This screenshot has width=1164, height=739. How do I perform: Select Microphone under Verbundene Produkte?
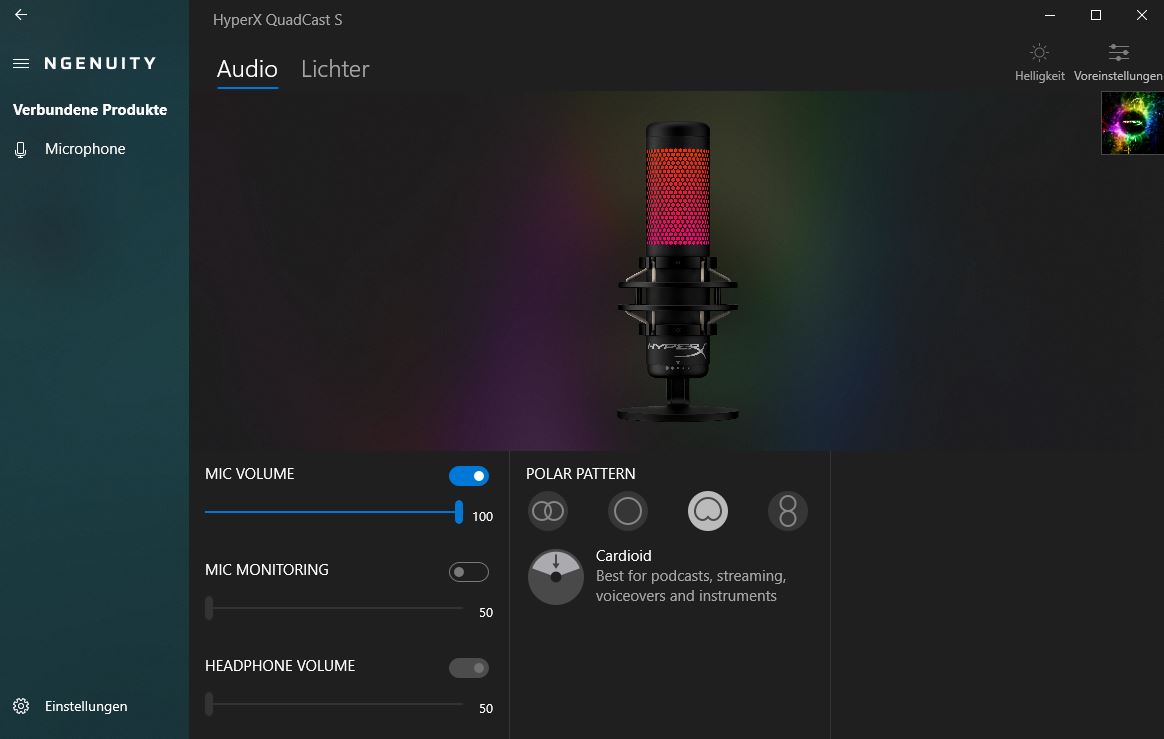pyautogui.click(x=85, y=149)
